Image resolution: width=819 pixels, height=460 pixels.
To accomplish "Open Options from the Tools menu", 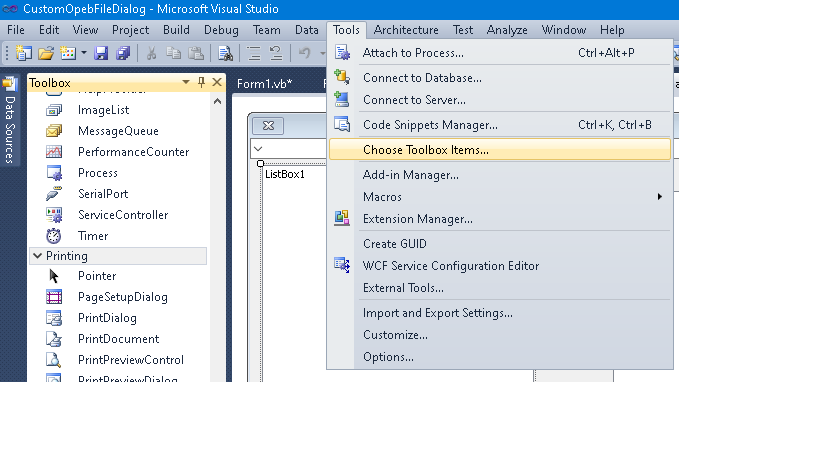I will coord(500,357).
